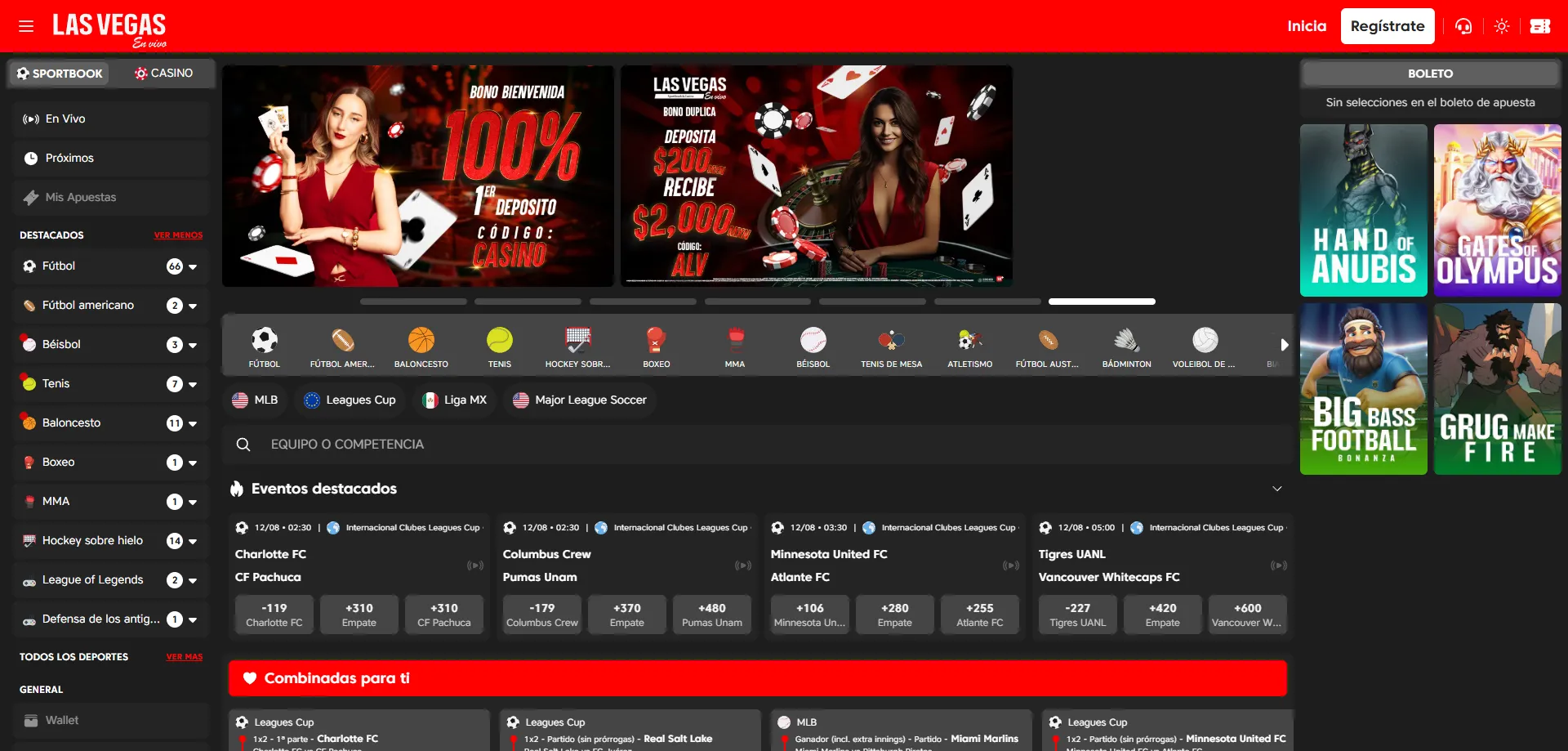
Task: Filter by MLB league chip
Action: coord(255,400)
